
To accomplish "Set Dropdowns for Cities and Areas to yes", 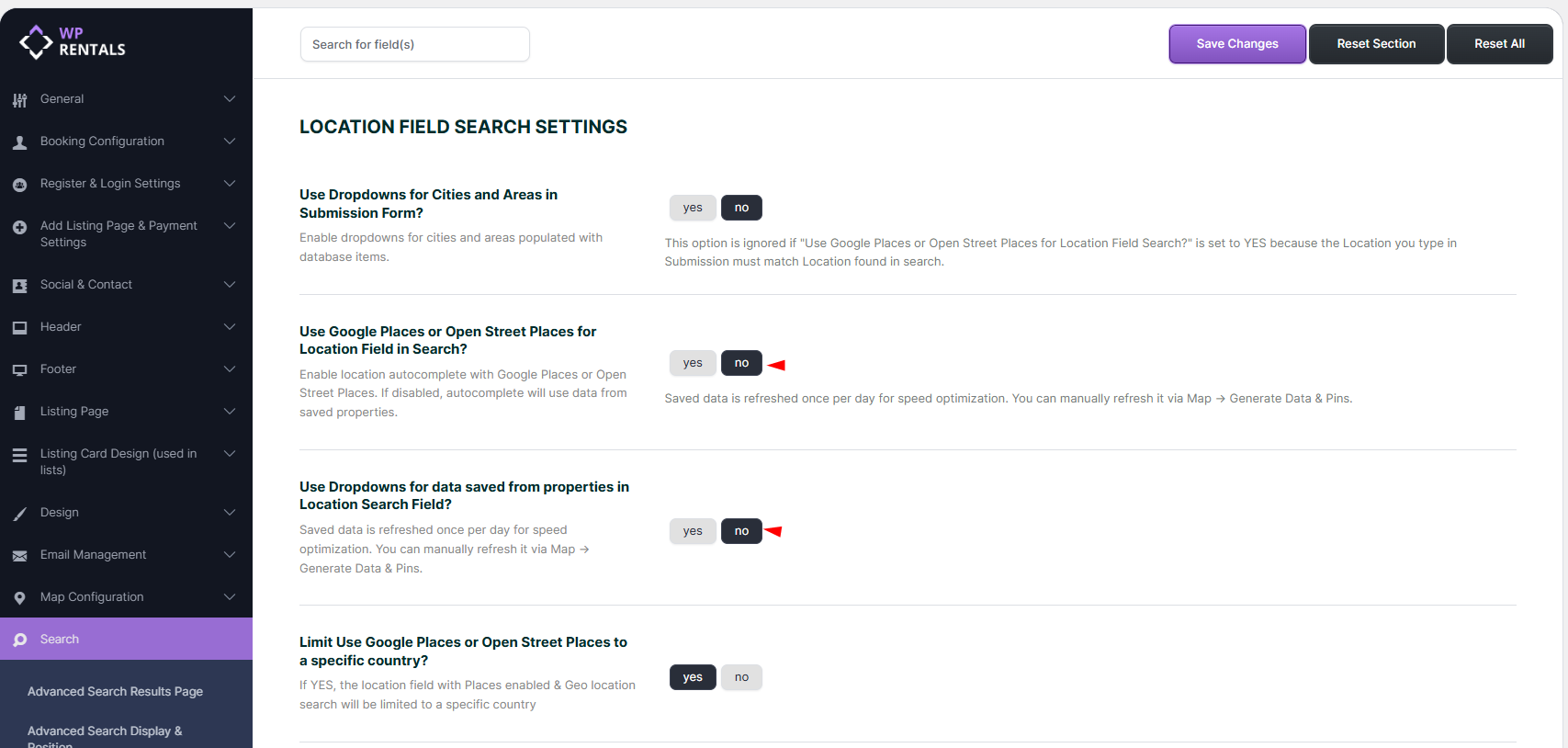I will pyautogui.click(x=692, y=208).
